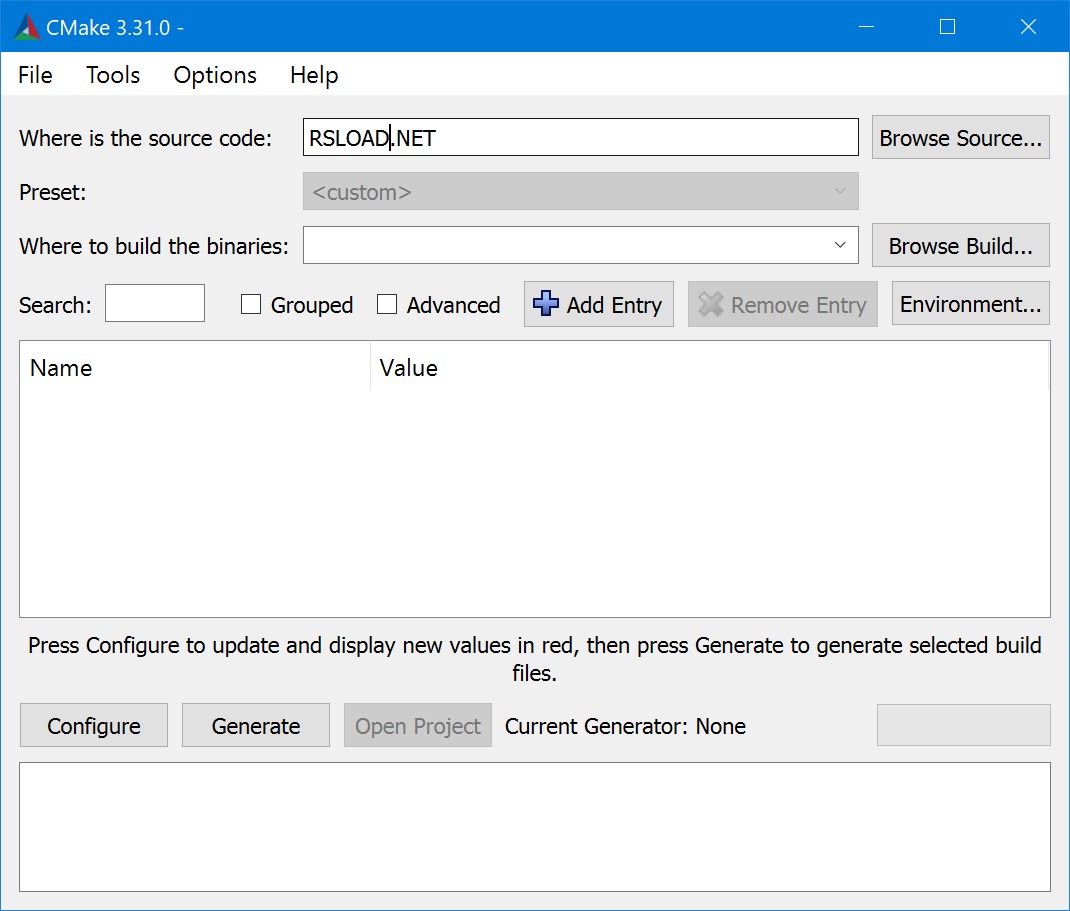Viewport: 1070px width, 911px height.
Task: Open the Help menu
Action: 313,75
